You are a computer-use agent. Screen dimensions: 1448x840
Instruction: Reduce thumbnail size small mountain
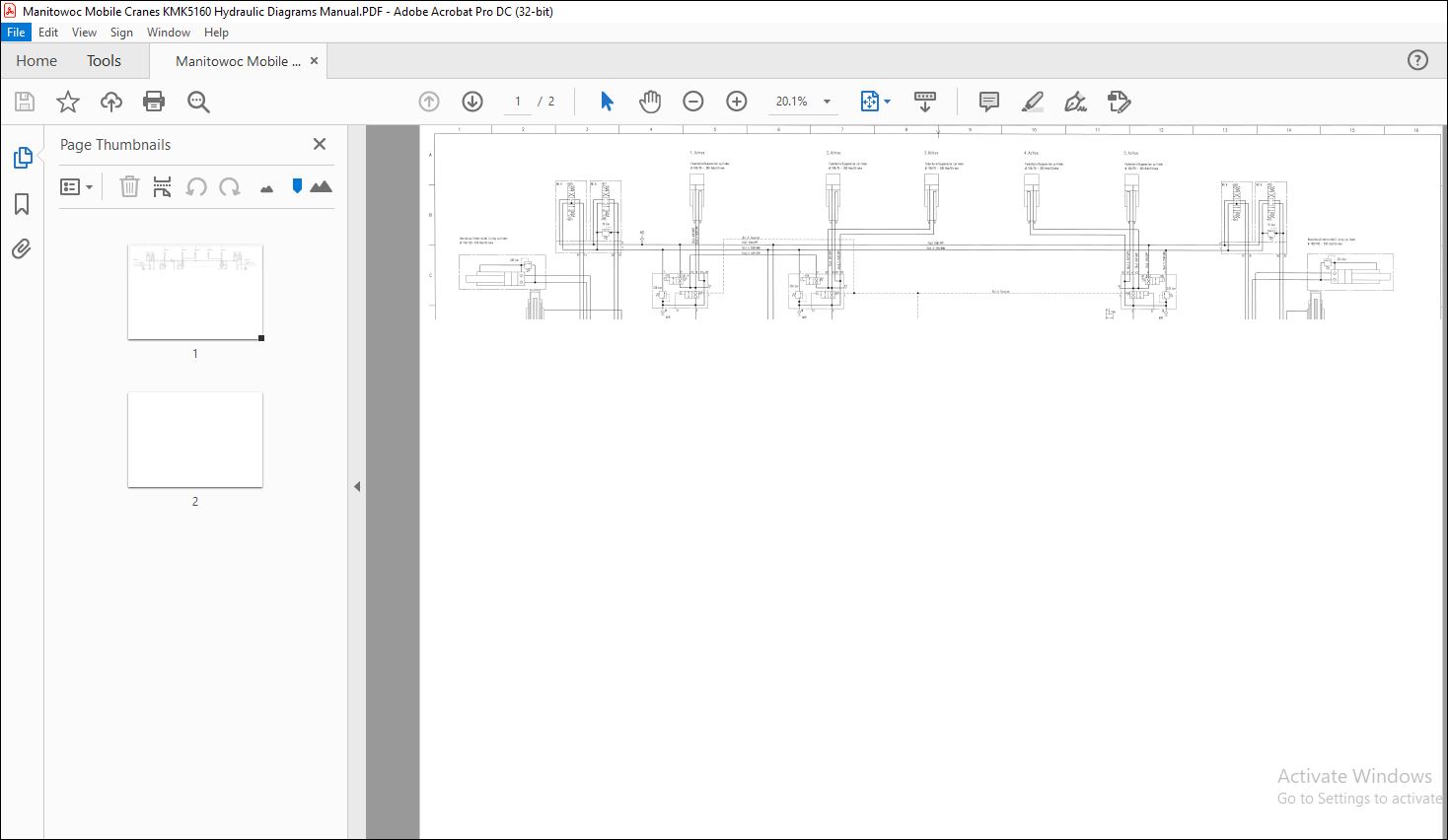266,188
